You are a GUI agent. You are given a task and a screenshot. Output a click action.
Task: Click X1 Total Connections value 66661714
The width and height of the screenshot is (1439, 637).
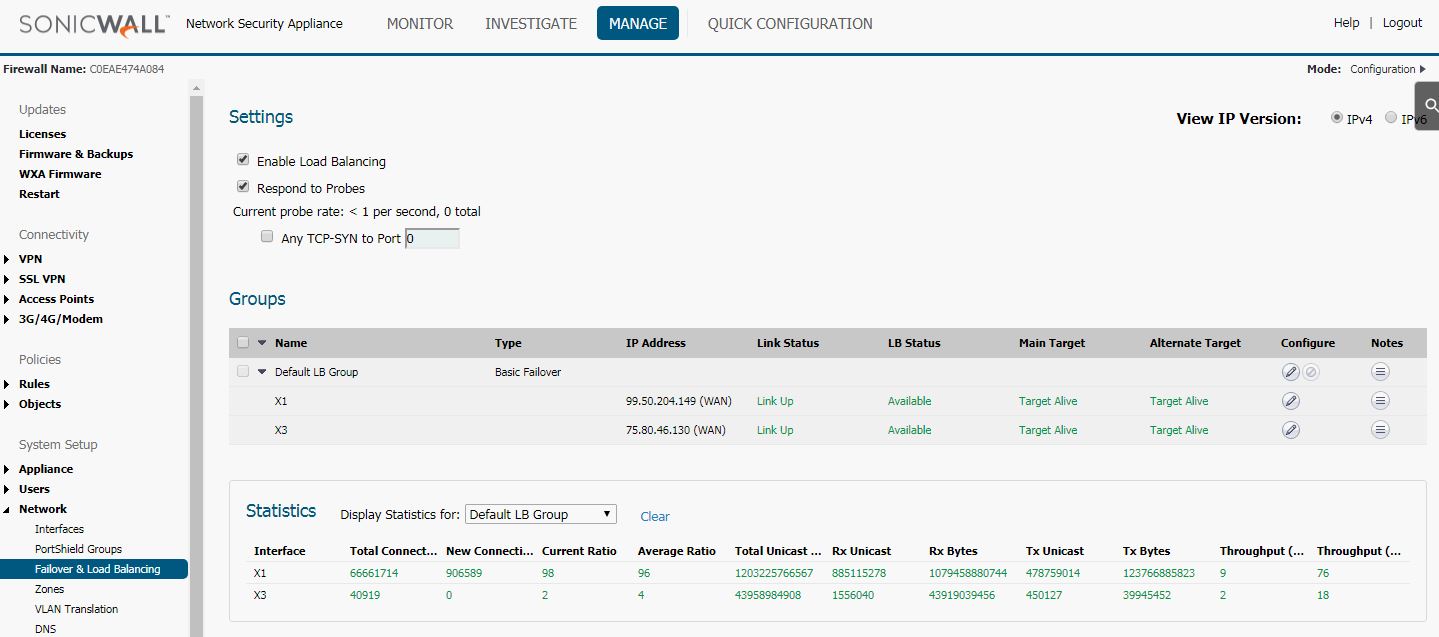tap(375, 573)
